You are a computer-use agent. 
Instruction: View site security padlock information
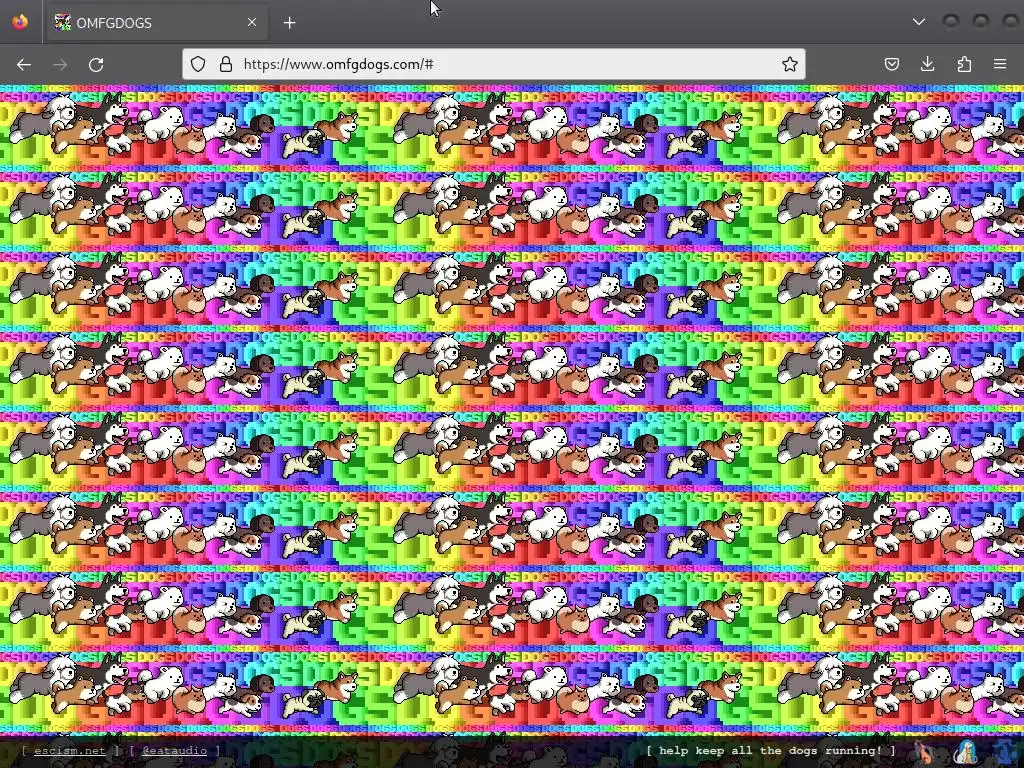tap(226, 64)
